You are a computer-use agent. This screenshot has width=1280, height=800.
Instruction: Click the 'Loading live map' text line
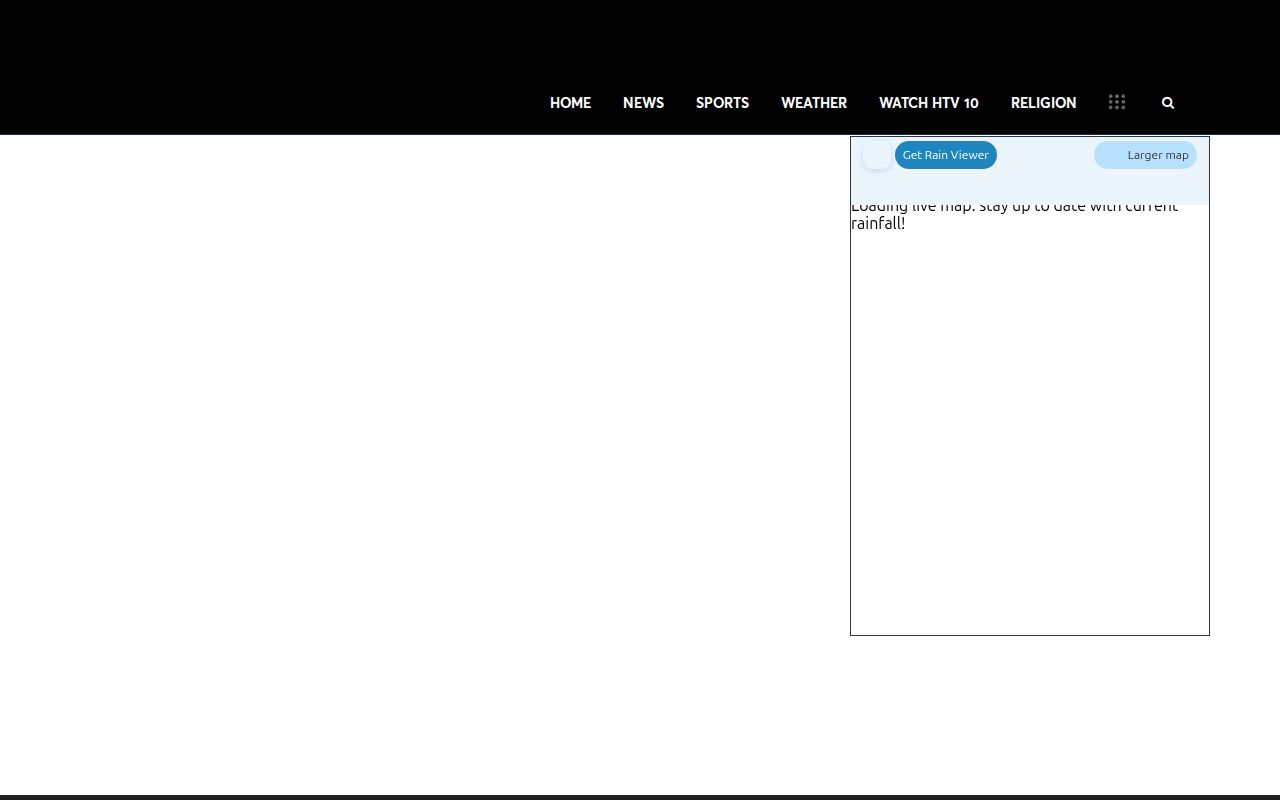tap(1014, 208)
